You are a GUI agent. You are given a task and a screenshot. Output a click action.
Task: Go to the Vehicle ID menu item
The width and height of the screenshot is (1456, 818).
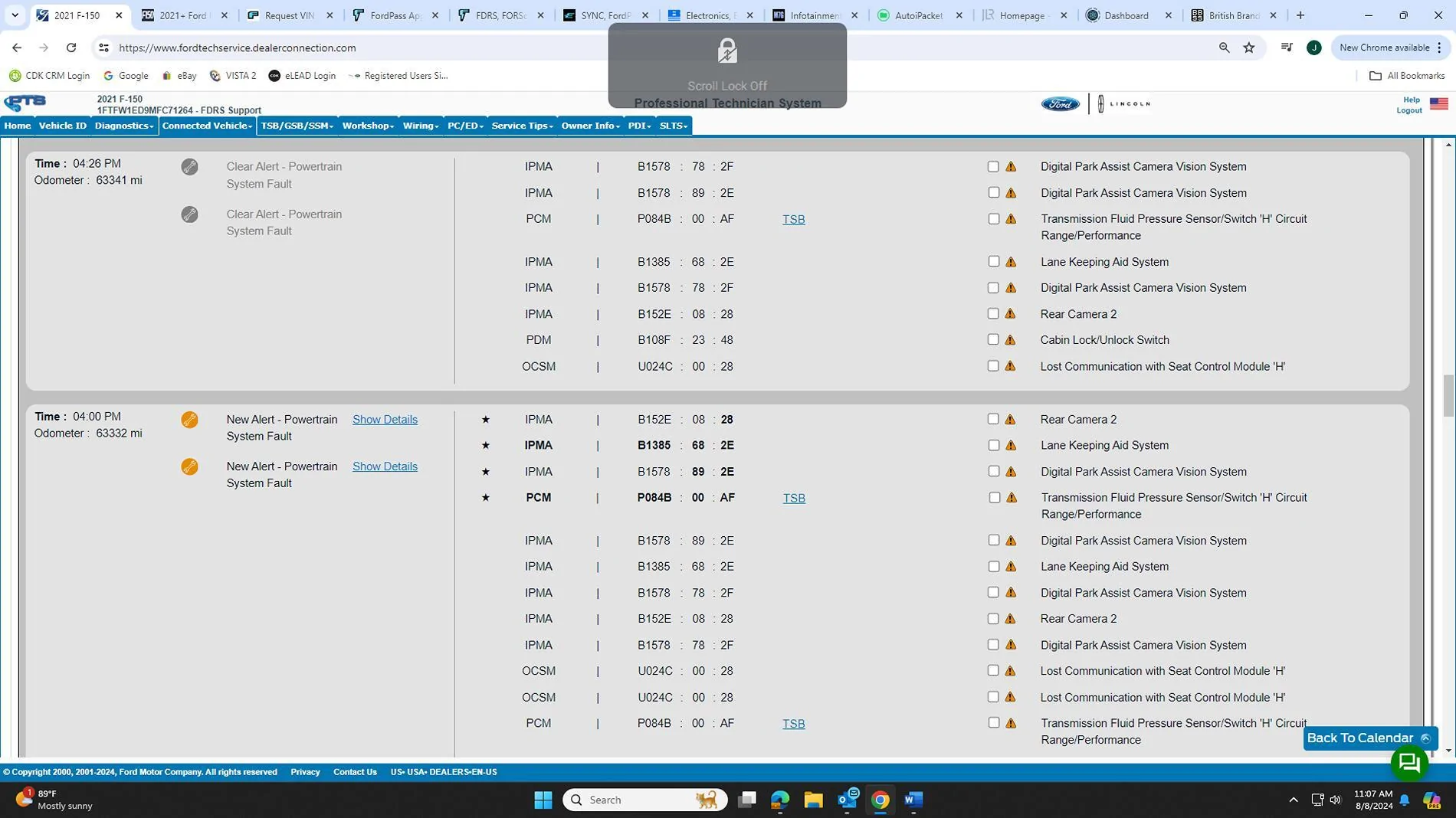[63, 126]
